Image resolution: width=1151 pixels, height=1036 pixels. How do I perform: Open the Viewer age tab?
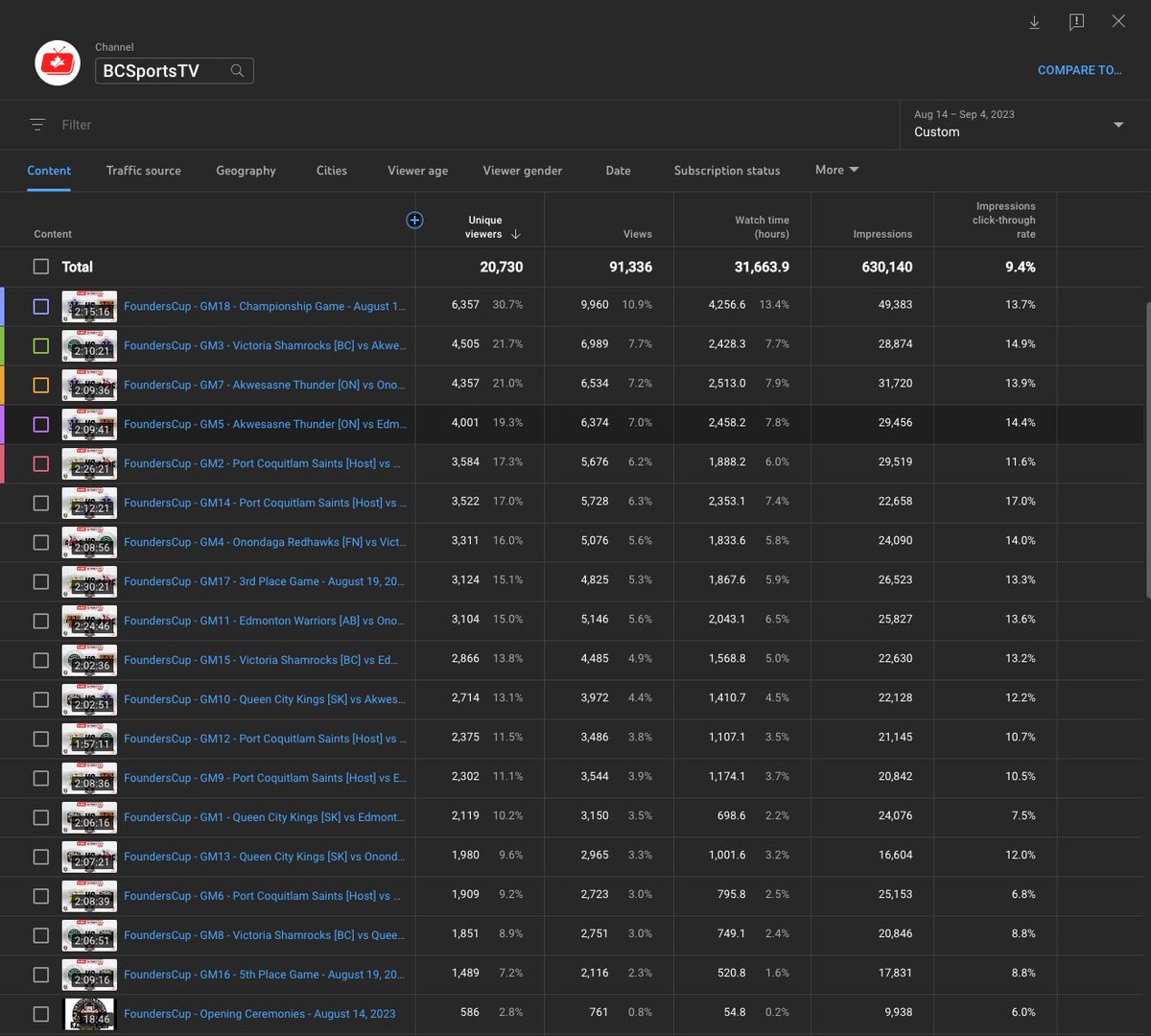click(417, 171)
